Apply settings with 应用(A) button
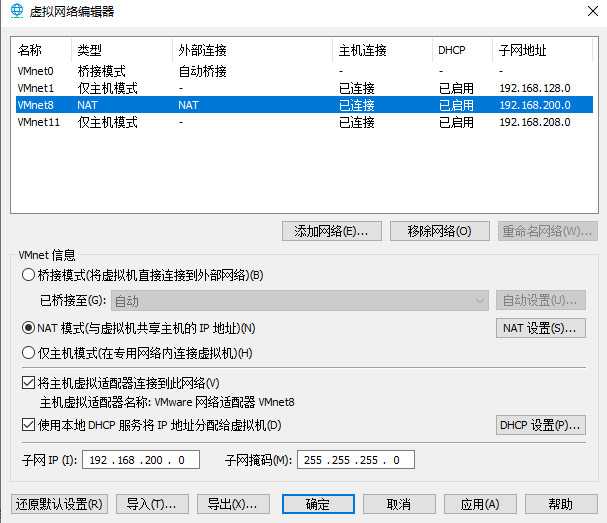Image resolution: width=607 pixels, height=523 pixels. click(x=480, y=504)
